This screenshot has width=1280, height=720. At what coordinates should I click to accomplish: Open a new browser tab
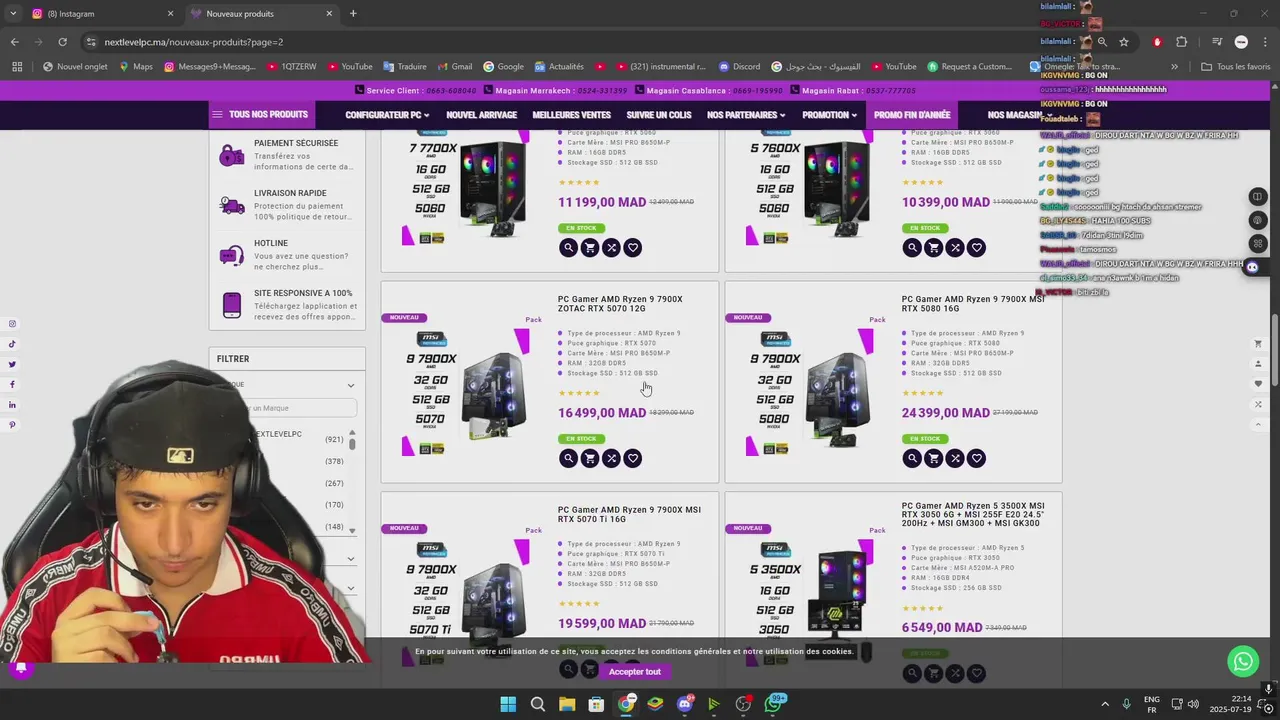[x=353, y=14]
